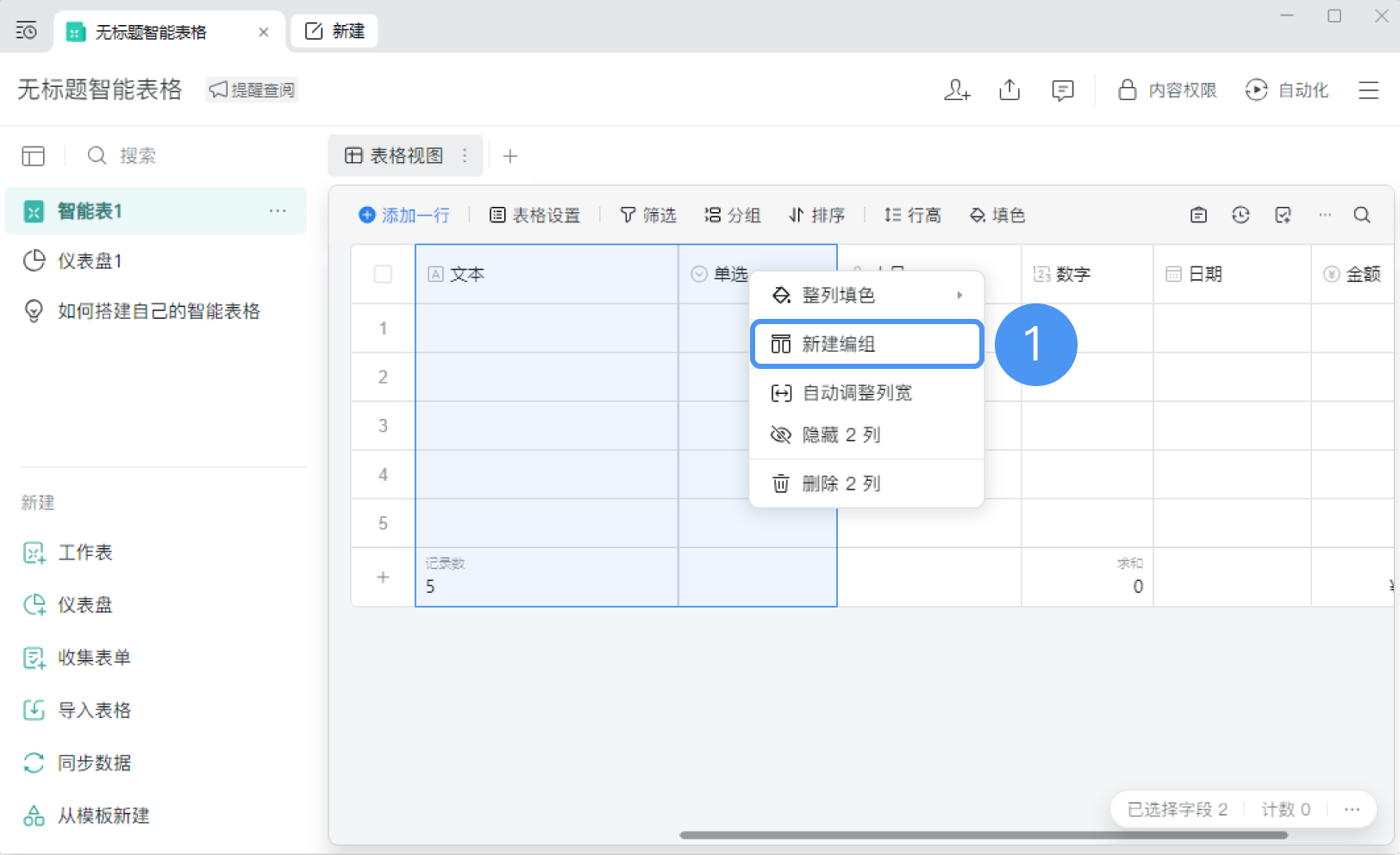
Task: Click the checkmark note icon in toolbar
Action: point(1283,215)
